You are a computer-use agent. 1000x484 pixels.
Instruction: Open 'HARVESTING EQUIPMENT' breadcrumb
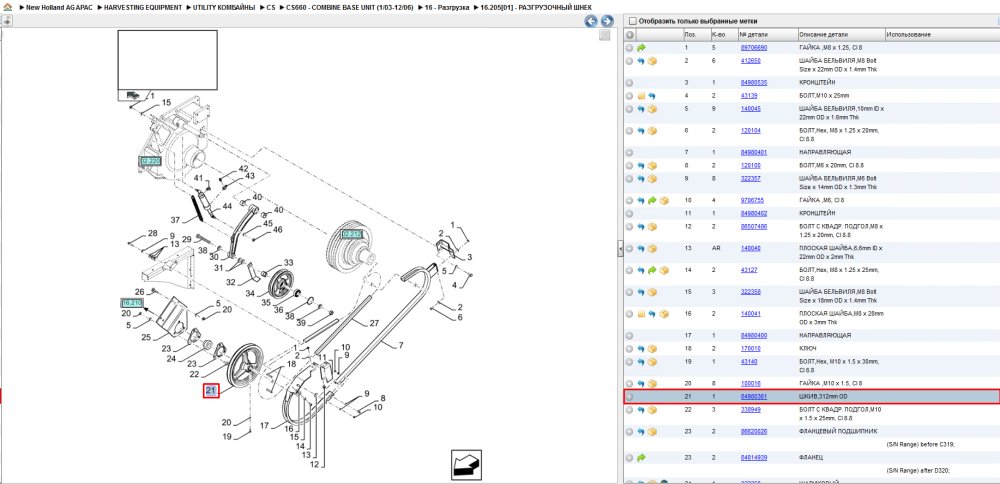pyautogui.click(x=143, y=6)
